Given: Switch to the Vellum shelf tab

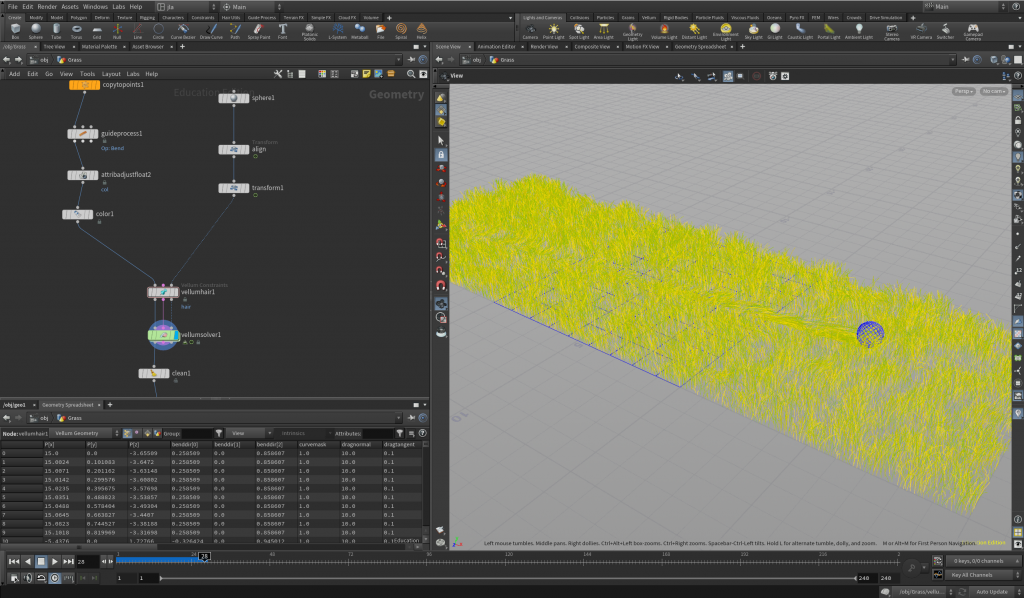Looking at the screenshot, I should [x=648, y=18].
